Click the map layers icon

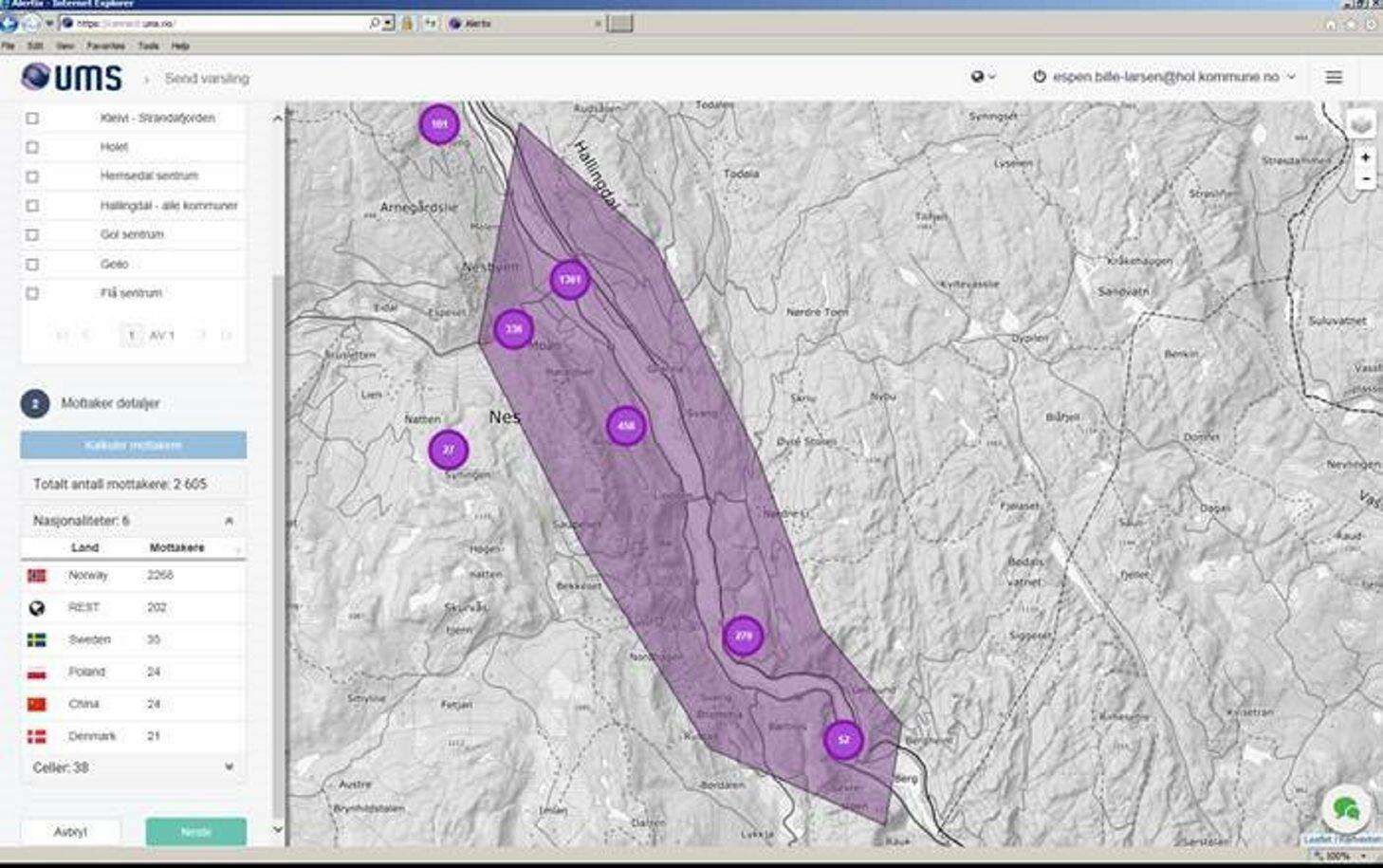tap(1362, 123)
